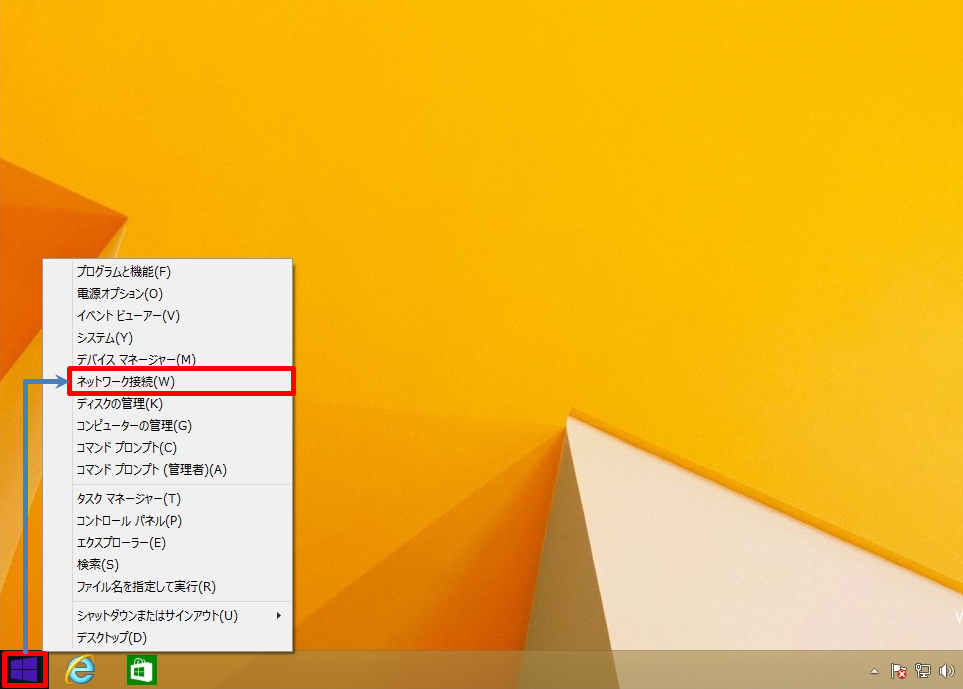Select 検索(S) menu item
Screen dimensions: 963x689
(168, 564)
